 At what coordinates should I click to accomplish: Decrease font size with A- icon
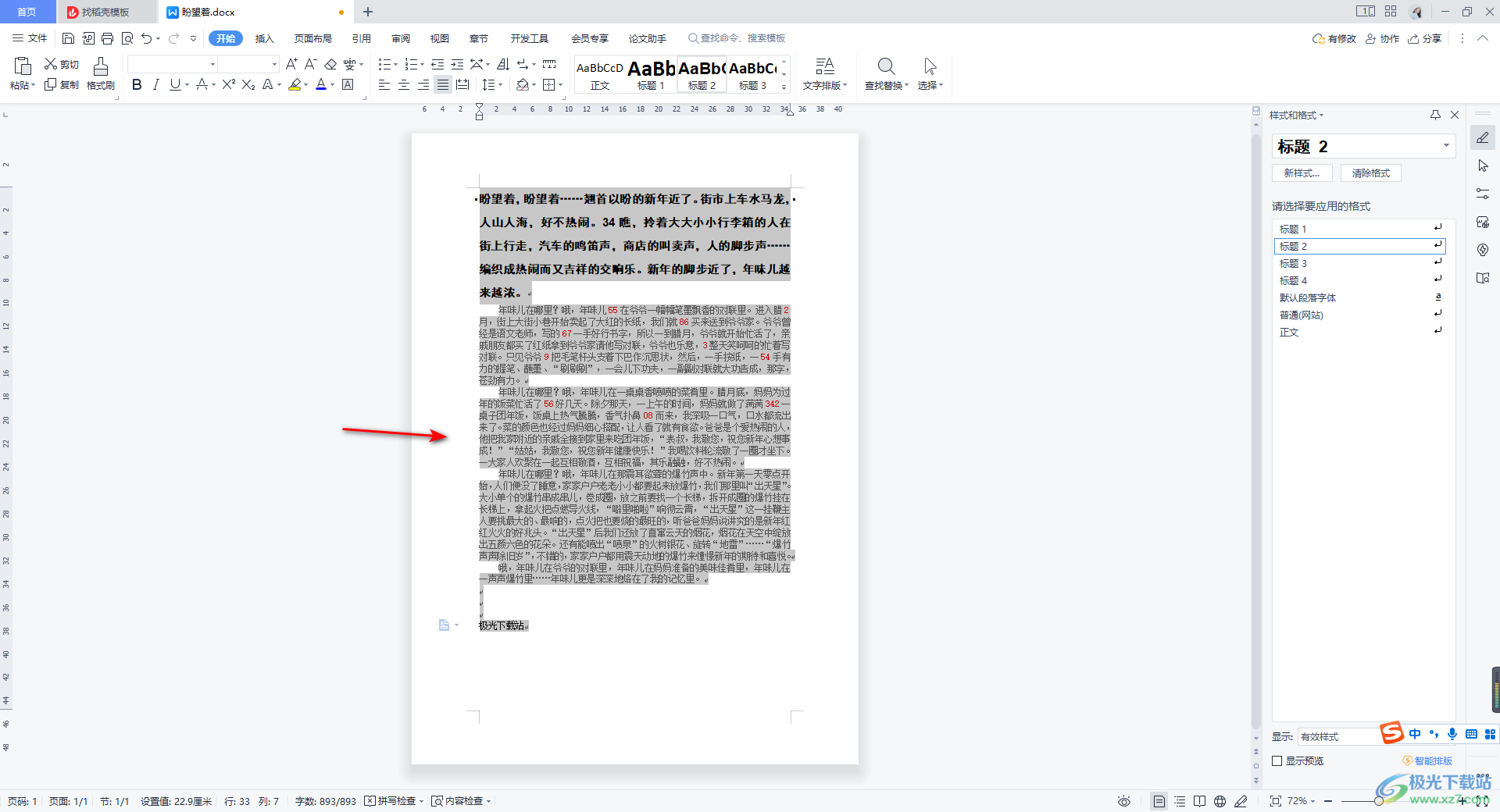pyautogui.click(x=310, y=64)
